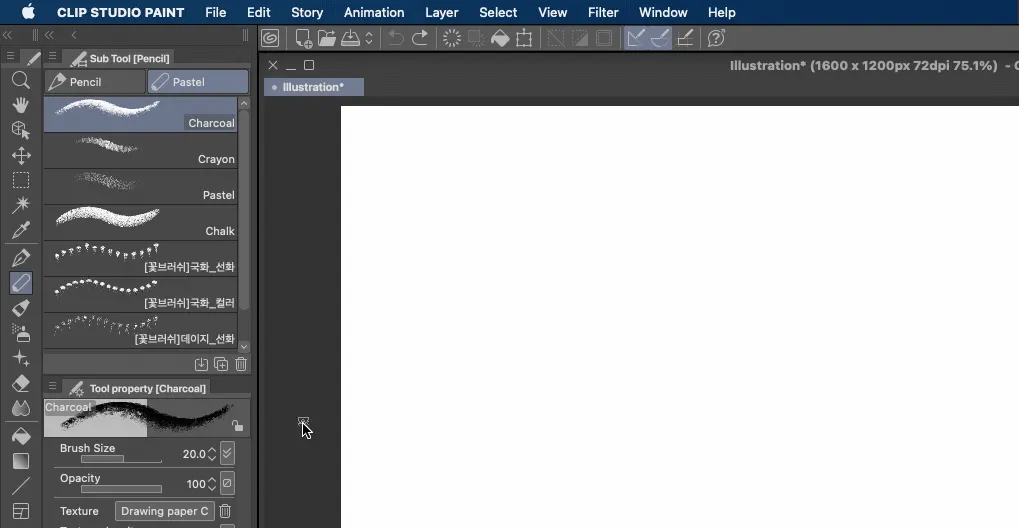Viewport: 1019px width, 528px height.
Task: Click the Redo arrow
Action: click(420, 38)
